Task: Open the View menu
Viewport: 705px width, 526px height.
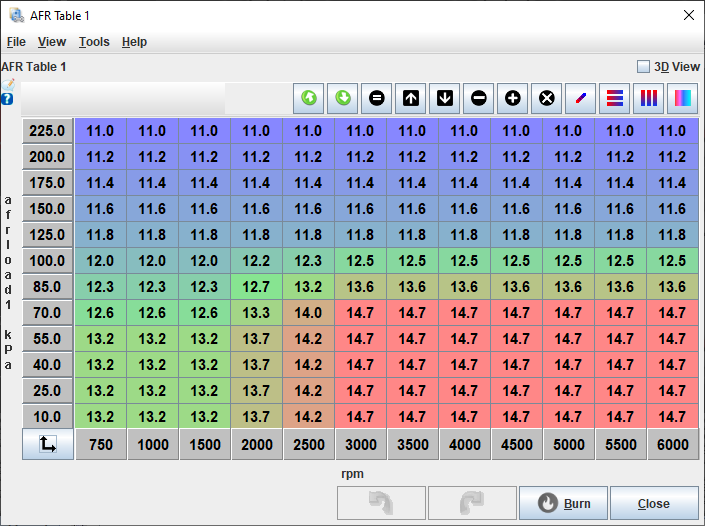Action: point(52,42)
